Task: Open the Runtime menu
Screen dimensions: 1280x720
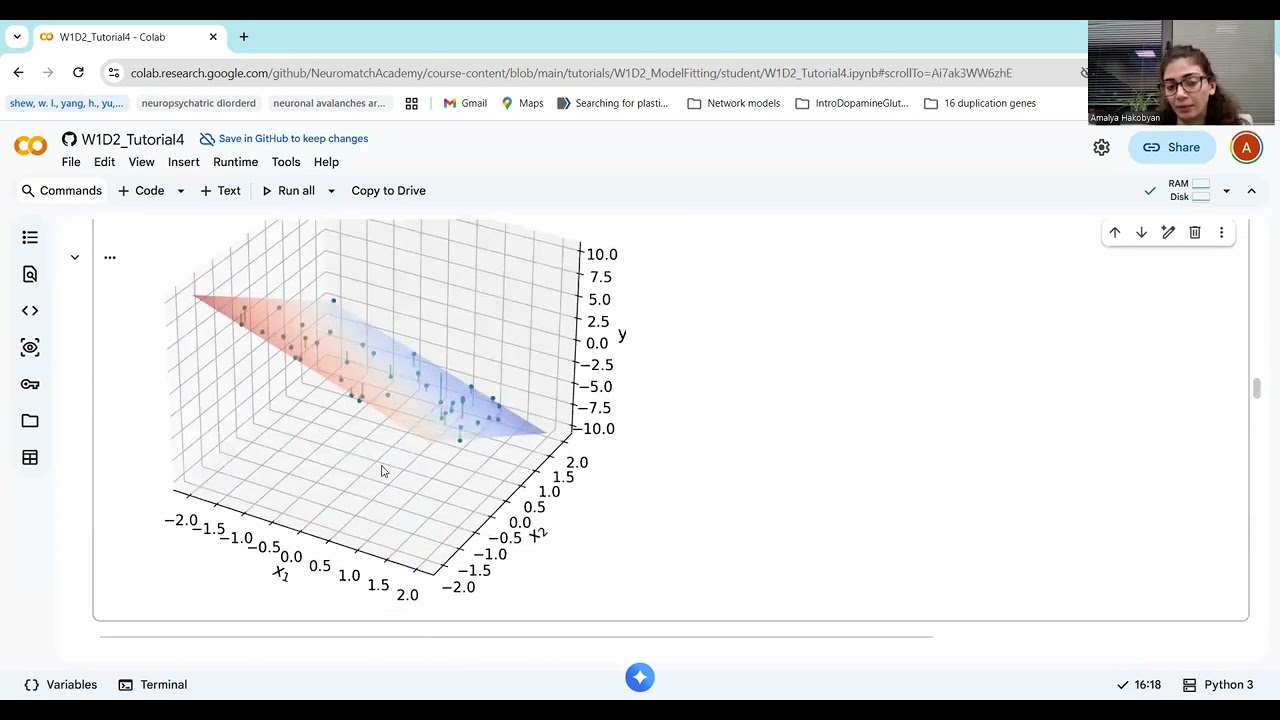Action: [235, 162]
